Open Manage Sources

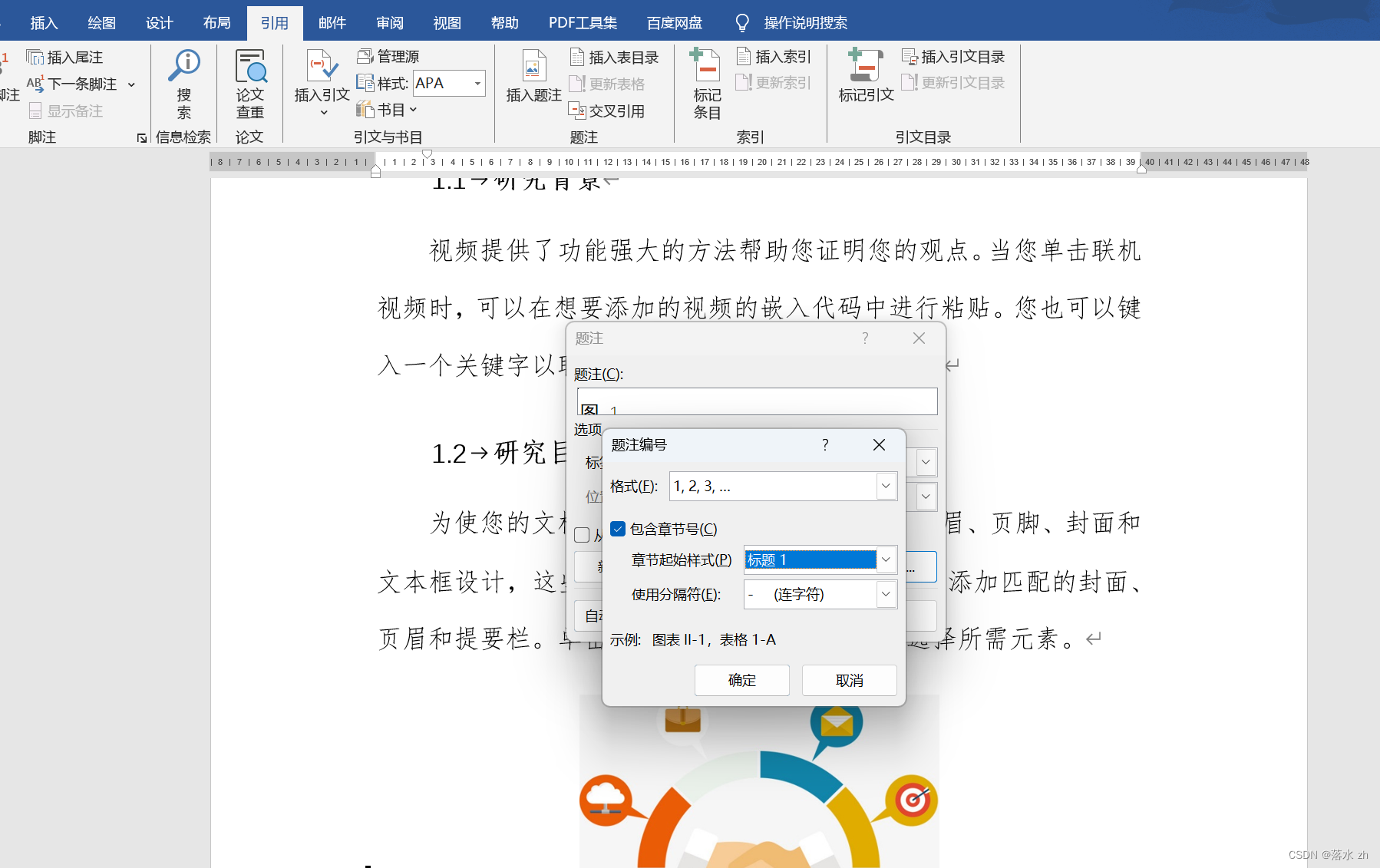pyautogui.click(x=389, y=56)
